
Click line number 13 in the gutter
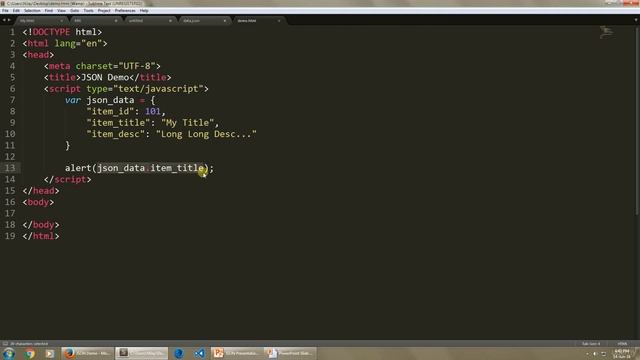click(10, 168)
